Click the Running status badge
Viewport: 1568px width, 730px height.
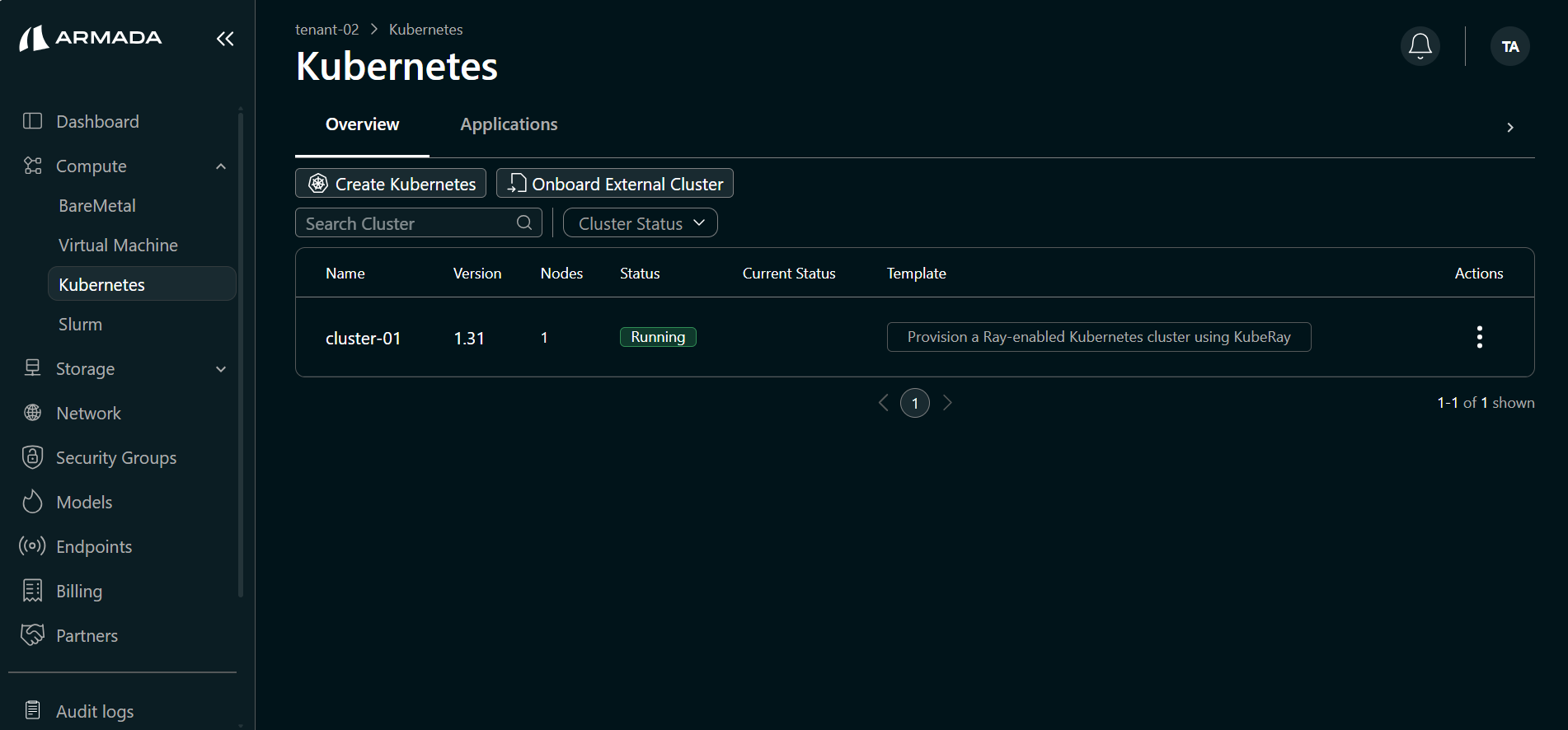(658, 337)
